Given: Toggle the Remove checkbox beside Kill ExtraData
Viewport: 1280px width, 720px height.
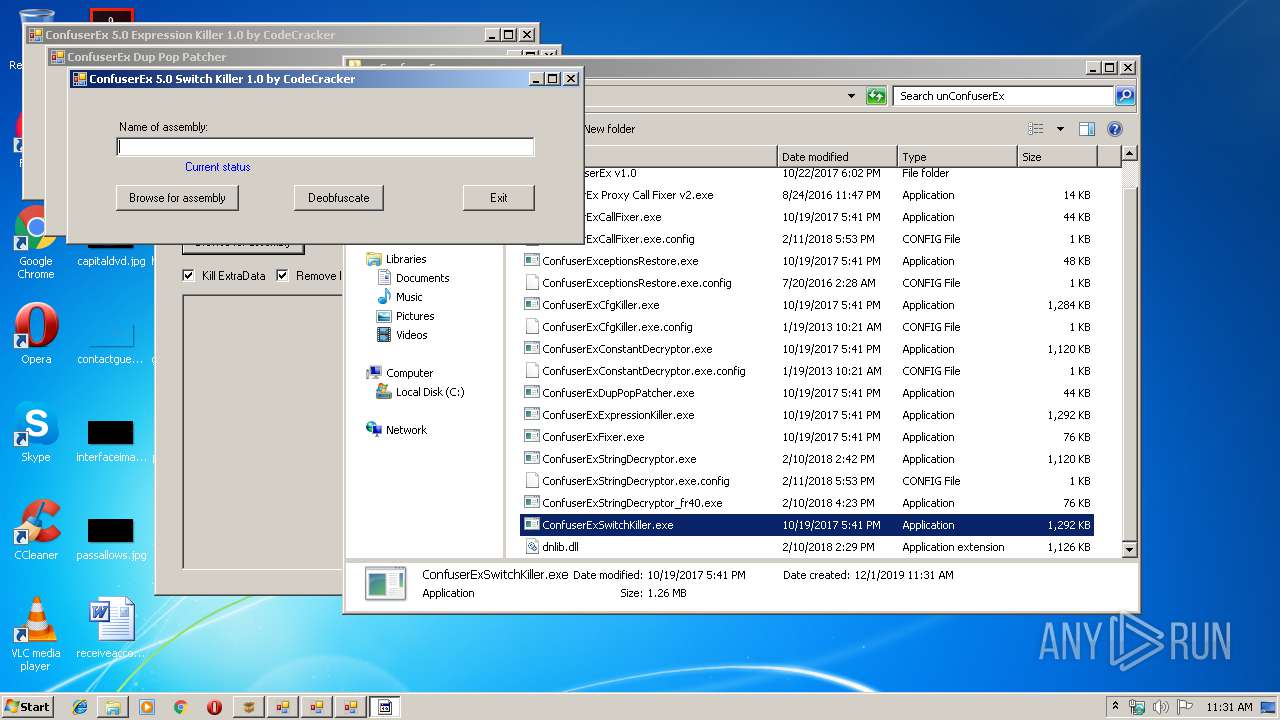Looking at the screenshot, I should 283,276.
